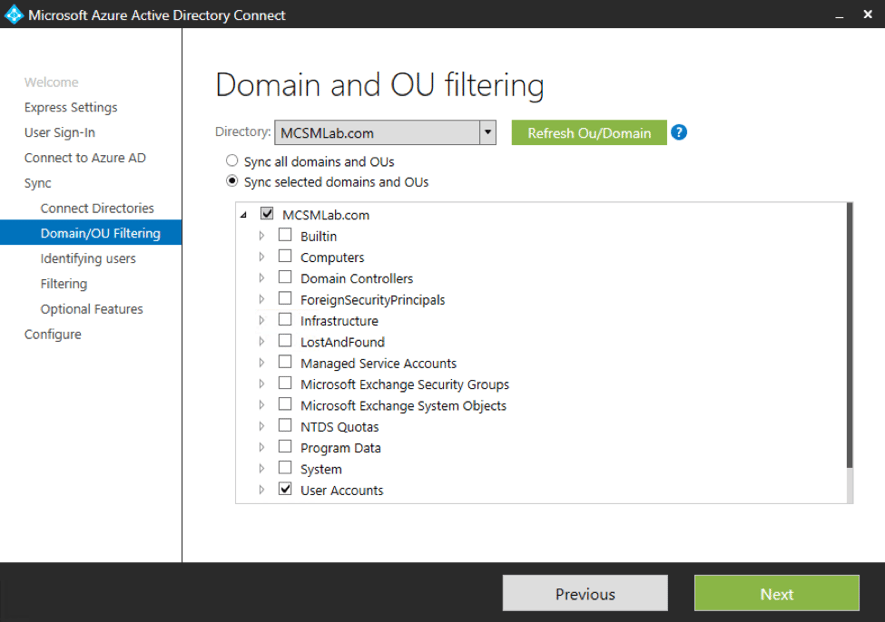Minimize the Azure AD Connect window

(839, 15)
